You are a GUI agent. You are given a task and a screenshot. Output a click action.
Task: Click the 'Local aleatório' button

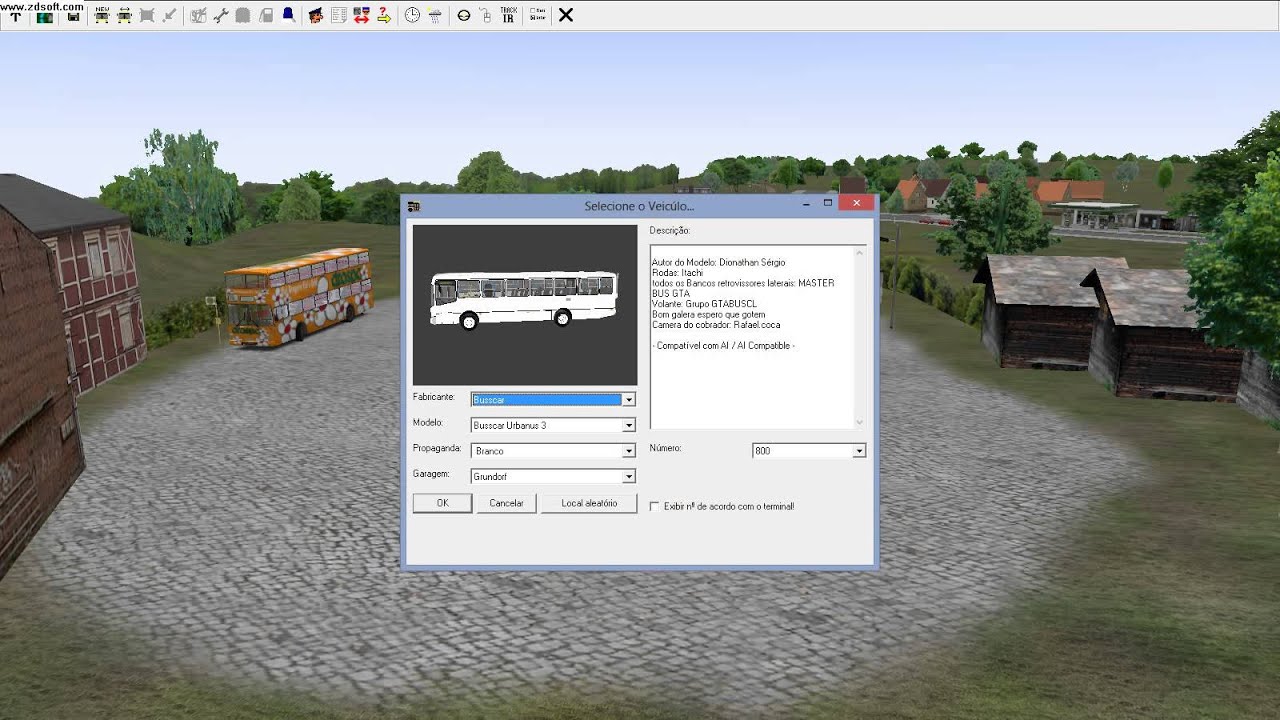589,503
